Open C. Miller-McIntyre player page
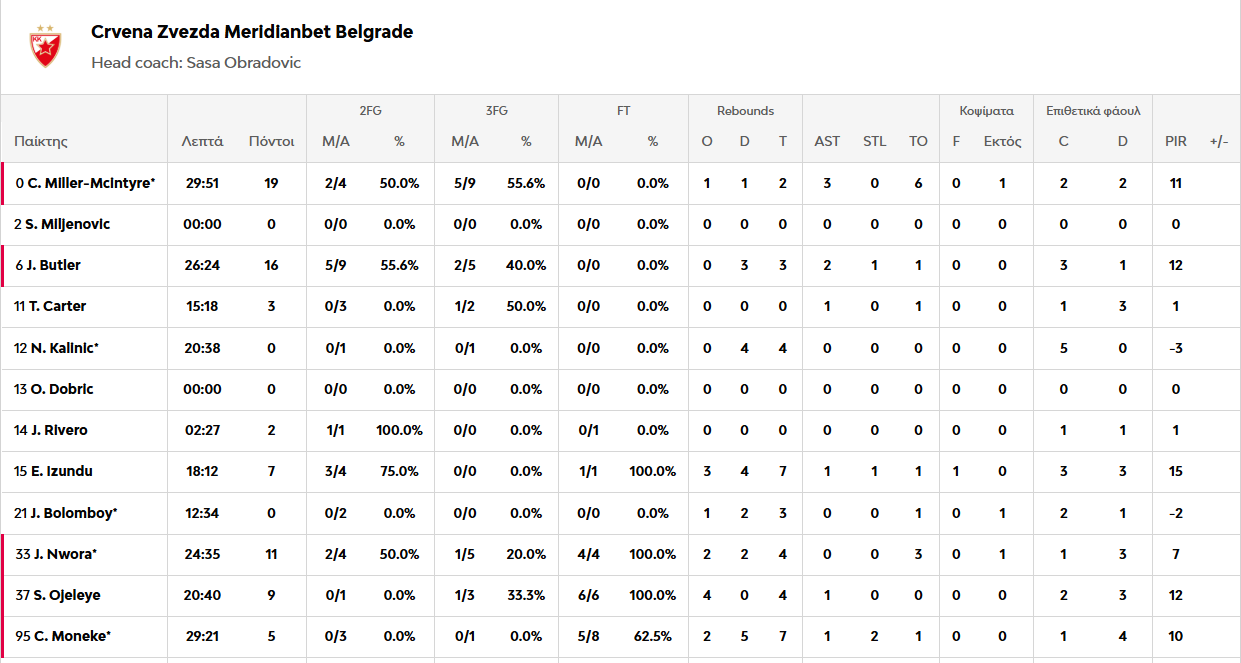This screenshot has height=663, width=1241. click(91, 183)
